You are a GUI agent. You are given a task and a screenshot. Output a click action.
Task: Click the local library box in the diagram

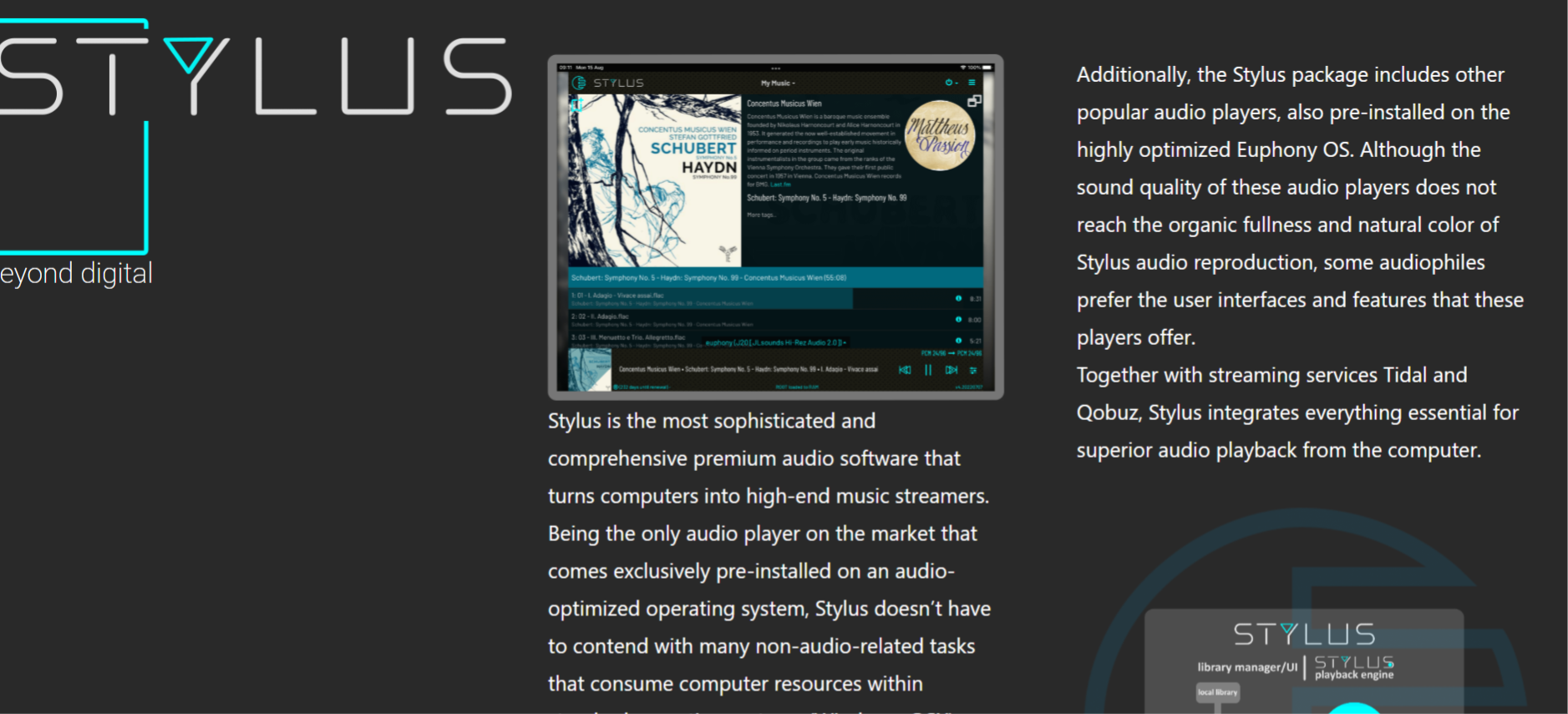(1218, 692)
